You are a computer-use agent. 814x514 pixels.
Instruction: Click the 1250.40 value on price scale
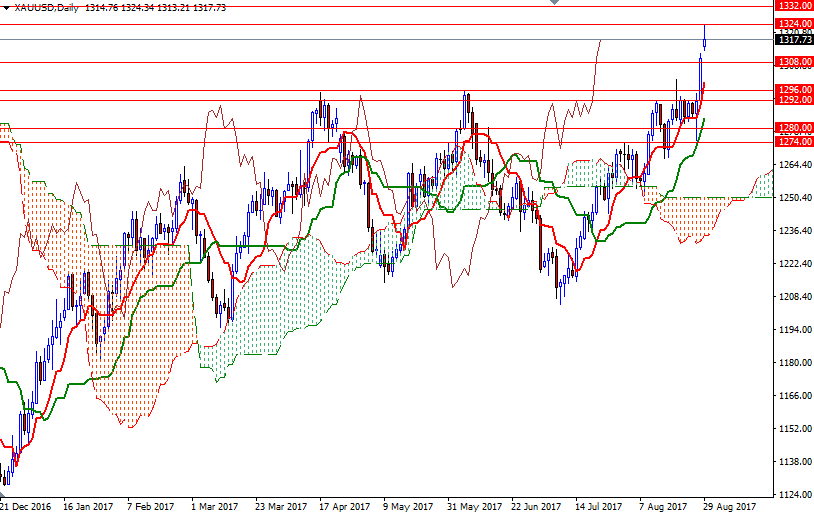(x=793, y=198)
